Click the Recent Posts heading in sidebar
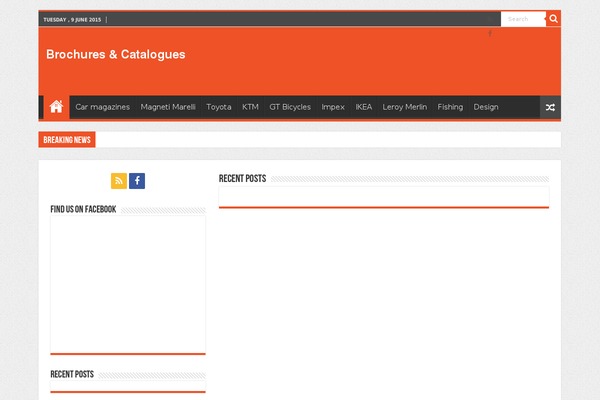This screenshot has width=600, height=400. (x=72, y=374)
